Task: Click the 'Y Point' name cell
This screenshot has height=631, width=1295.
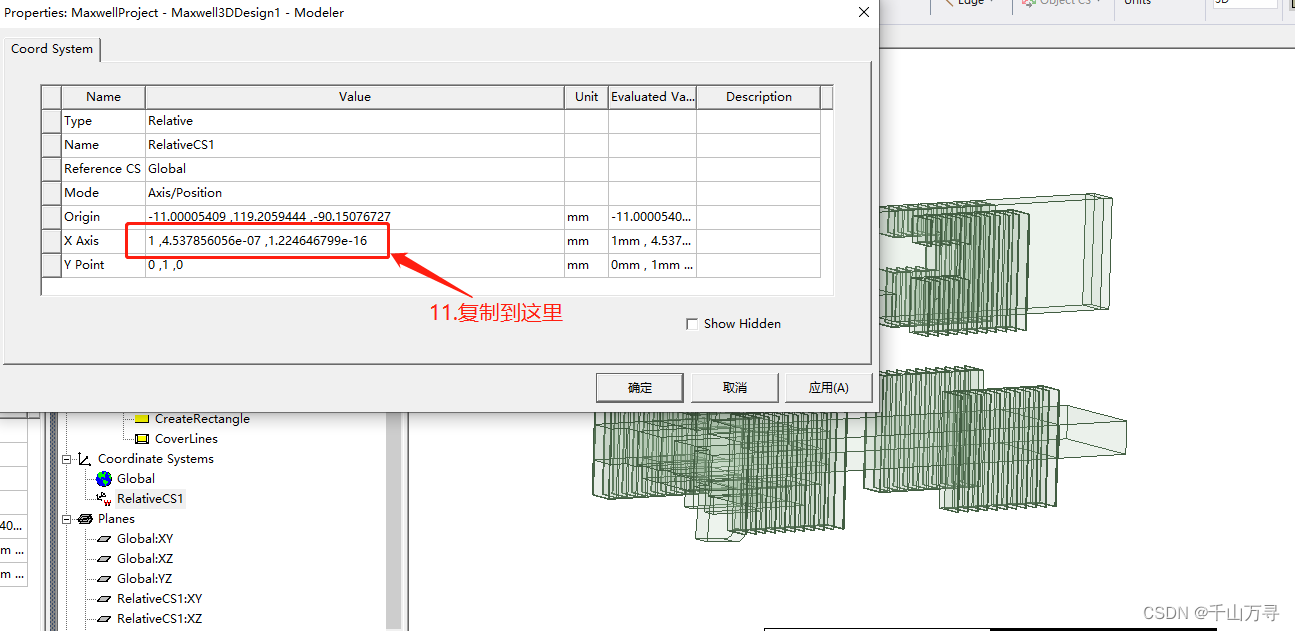Action: coord(103,265)
